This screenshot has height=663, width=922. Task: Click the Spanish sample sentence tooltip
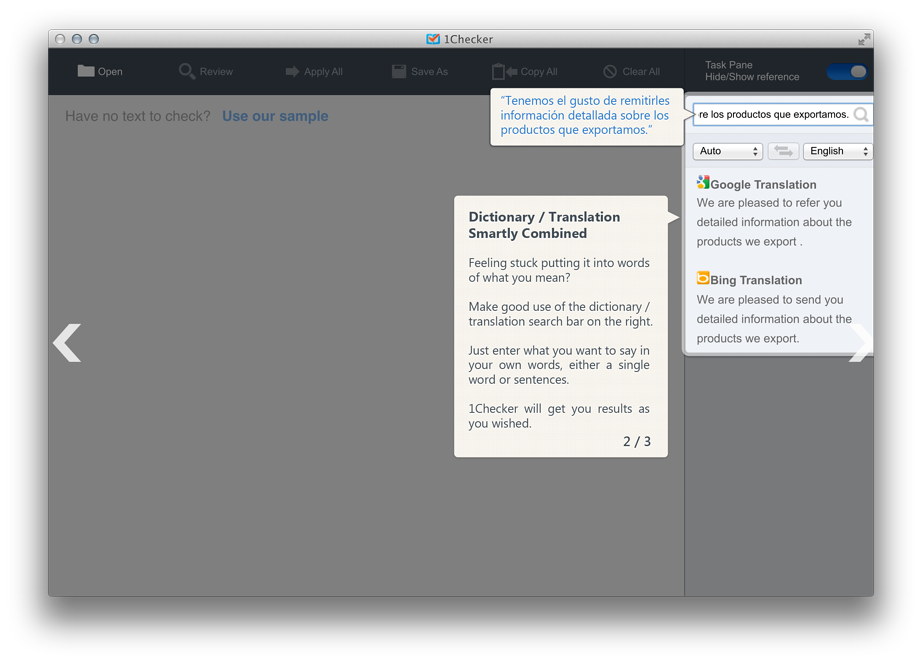click(586, 116)
